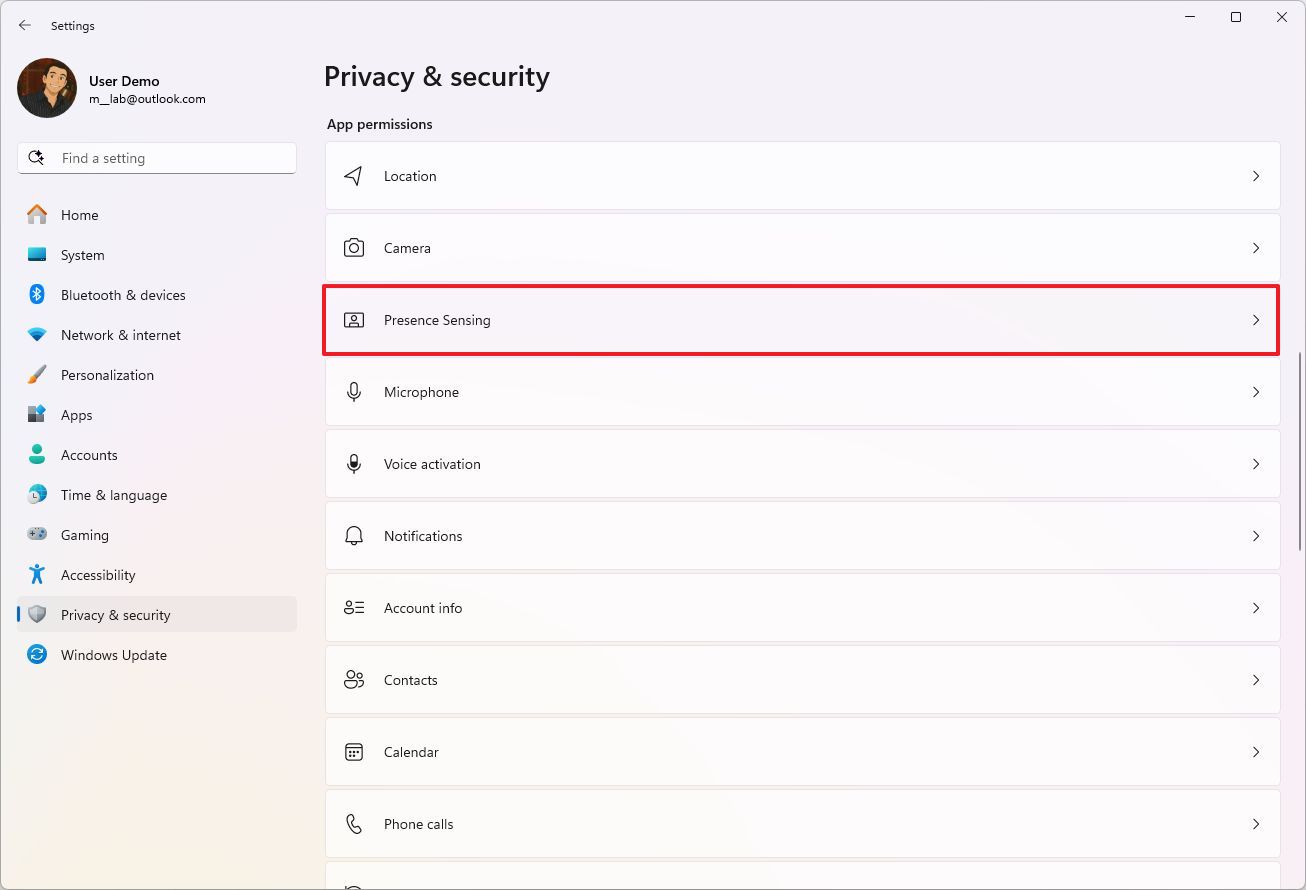Click the Location arrow icon
This screenshot has width=1306, height=890.
pyautogui.click(x=353, y=176)
